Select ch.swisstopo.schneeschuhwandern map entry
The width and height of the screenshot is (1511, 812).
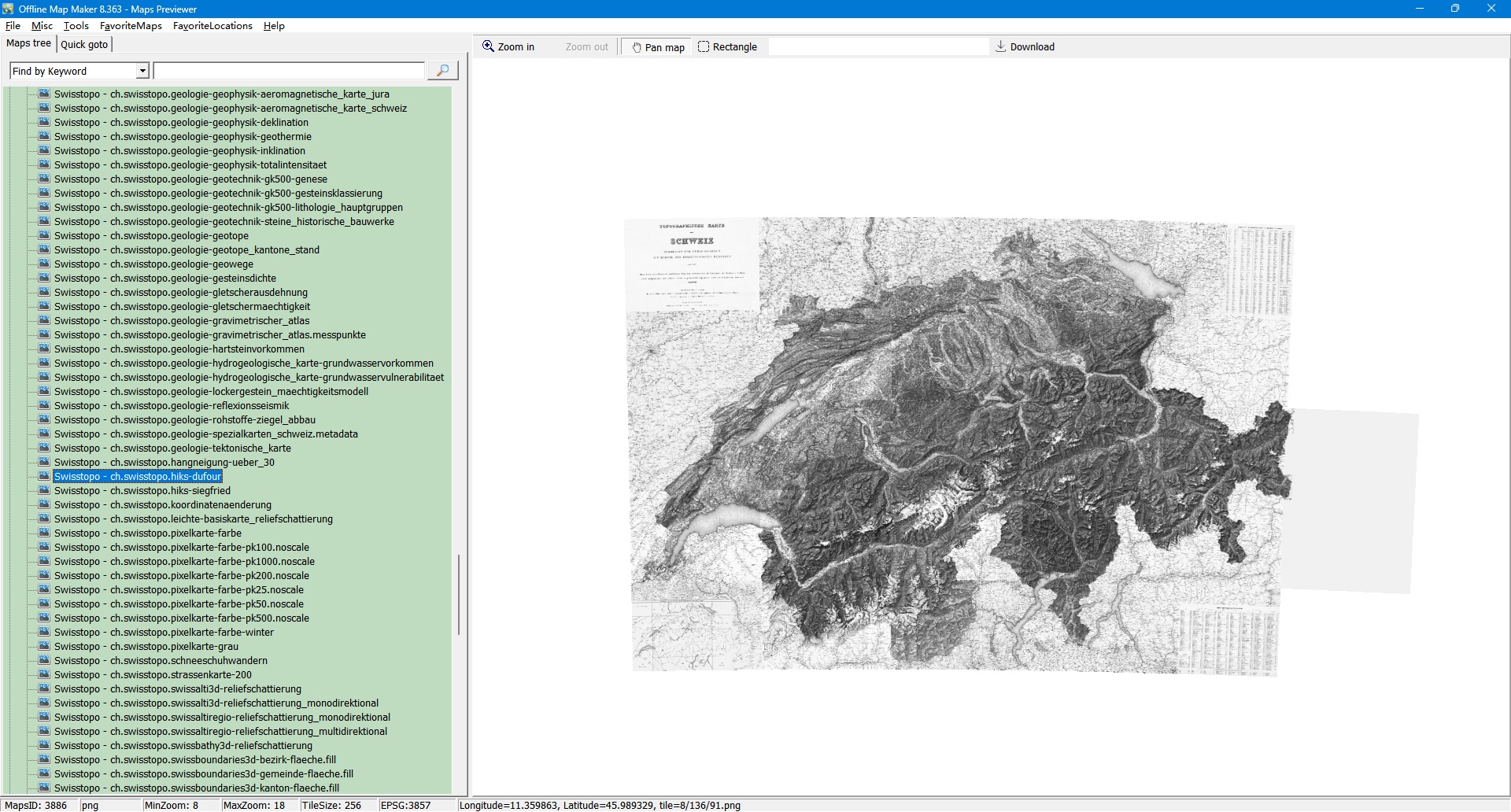tap(161, 661)
